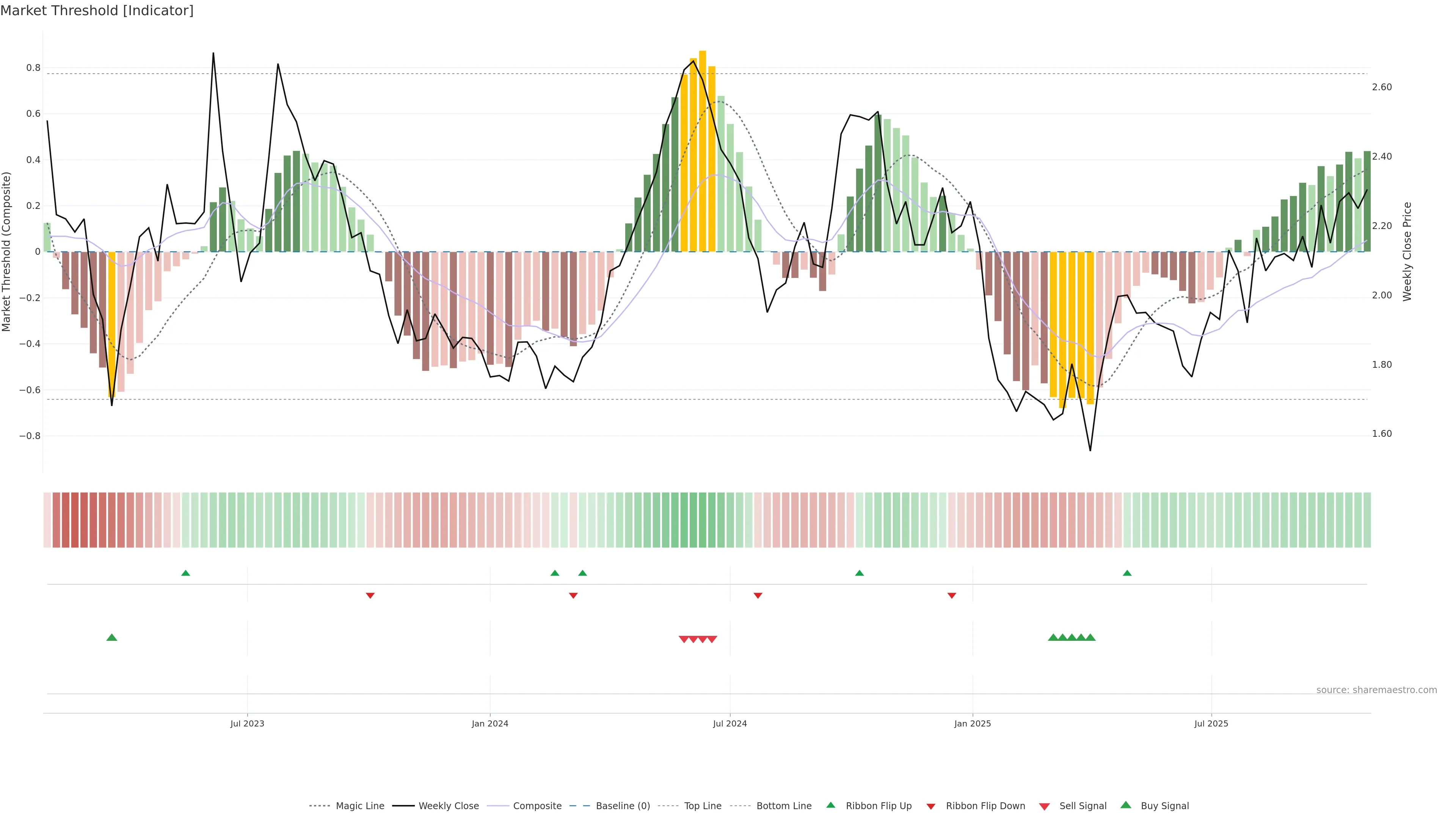Viewport: 1456px width, 819px height.
Task: Toggle the Magic Line legend entry
Action: [x=359, y=806]
